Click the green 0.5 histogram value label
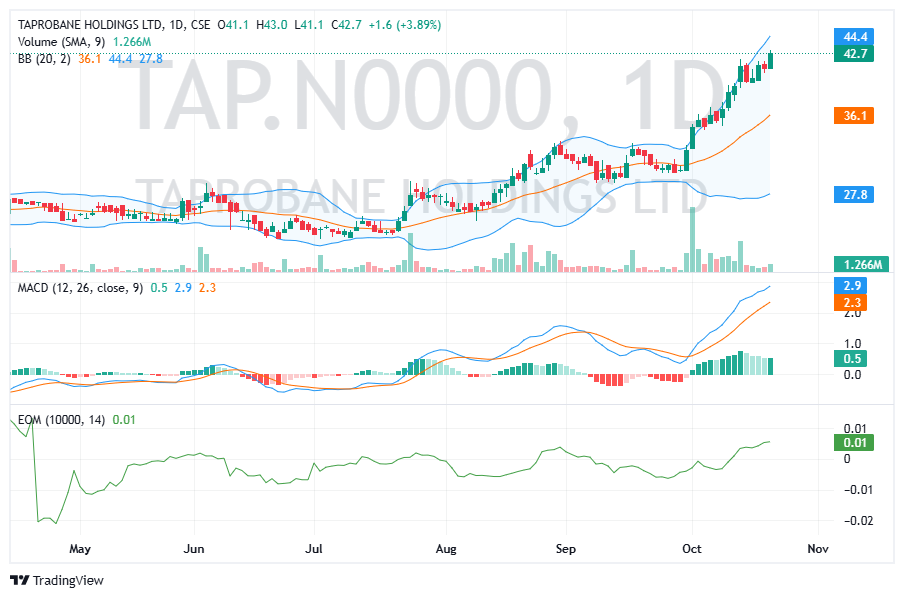Screen dimensions: 904x598 852,359
